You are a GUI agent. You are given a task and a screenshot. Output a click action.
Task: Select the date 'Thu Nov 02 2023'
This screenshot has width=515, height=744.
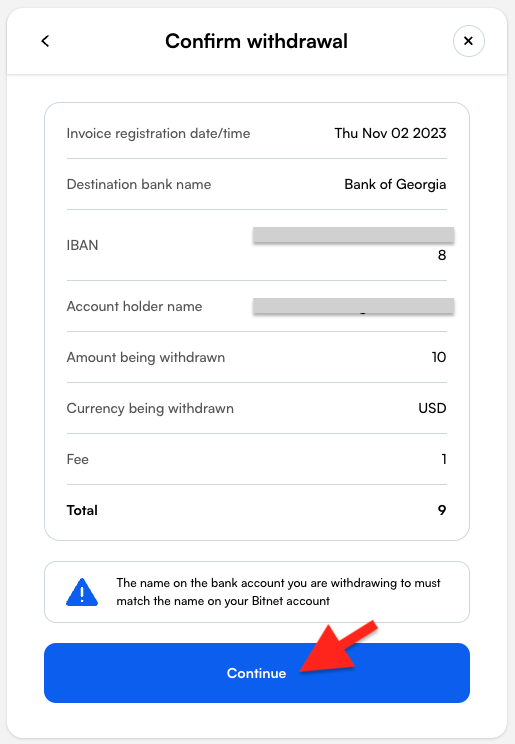click(390, 133)
